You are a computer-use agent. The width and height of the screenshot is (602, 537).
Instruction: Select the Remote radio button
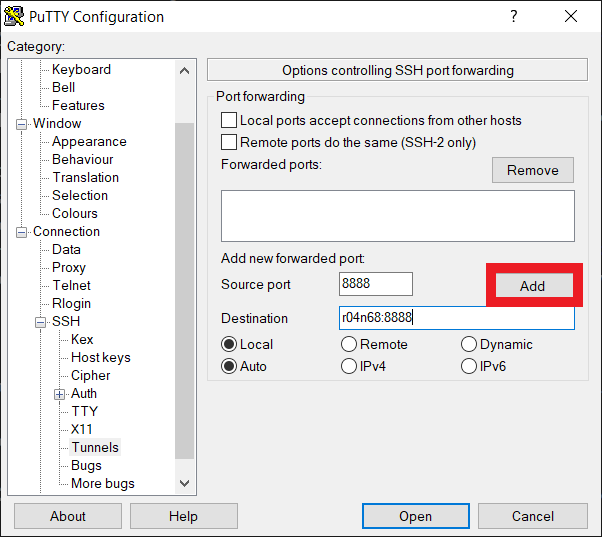[349, 344]
